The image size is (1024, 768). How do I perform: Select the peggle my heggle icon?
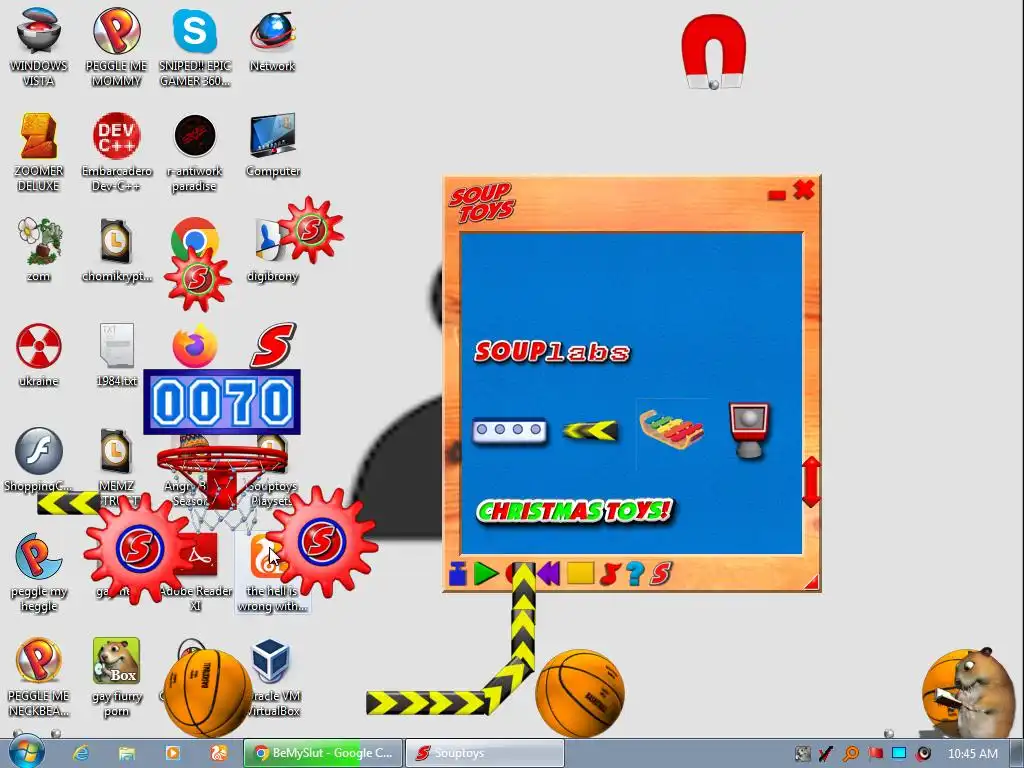click(x=39, y=572)
